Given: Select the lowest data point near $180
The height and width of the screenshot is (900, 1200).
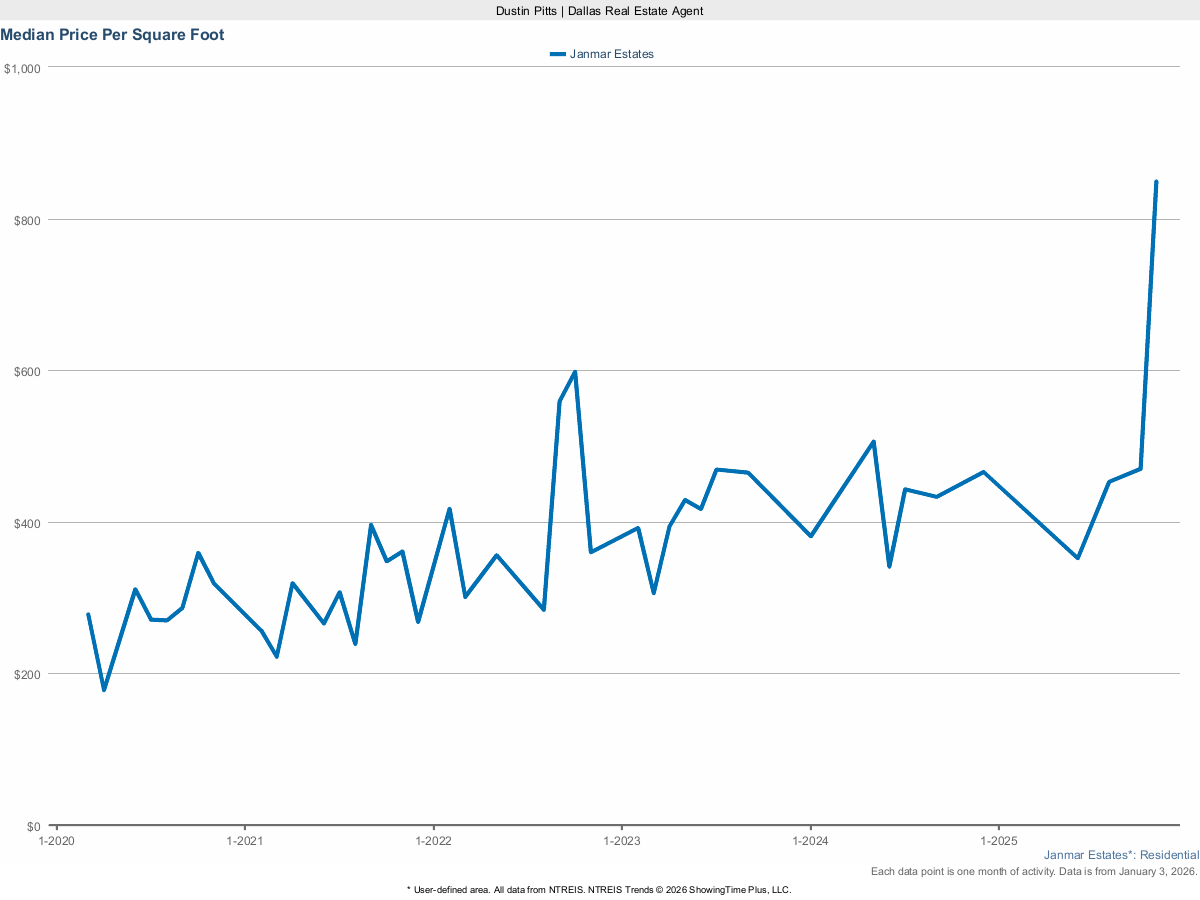Looking at the screenshot, I should point(104,690).
